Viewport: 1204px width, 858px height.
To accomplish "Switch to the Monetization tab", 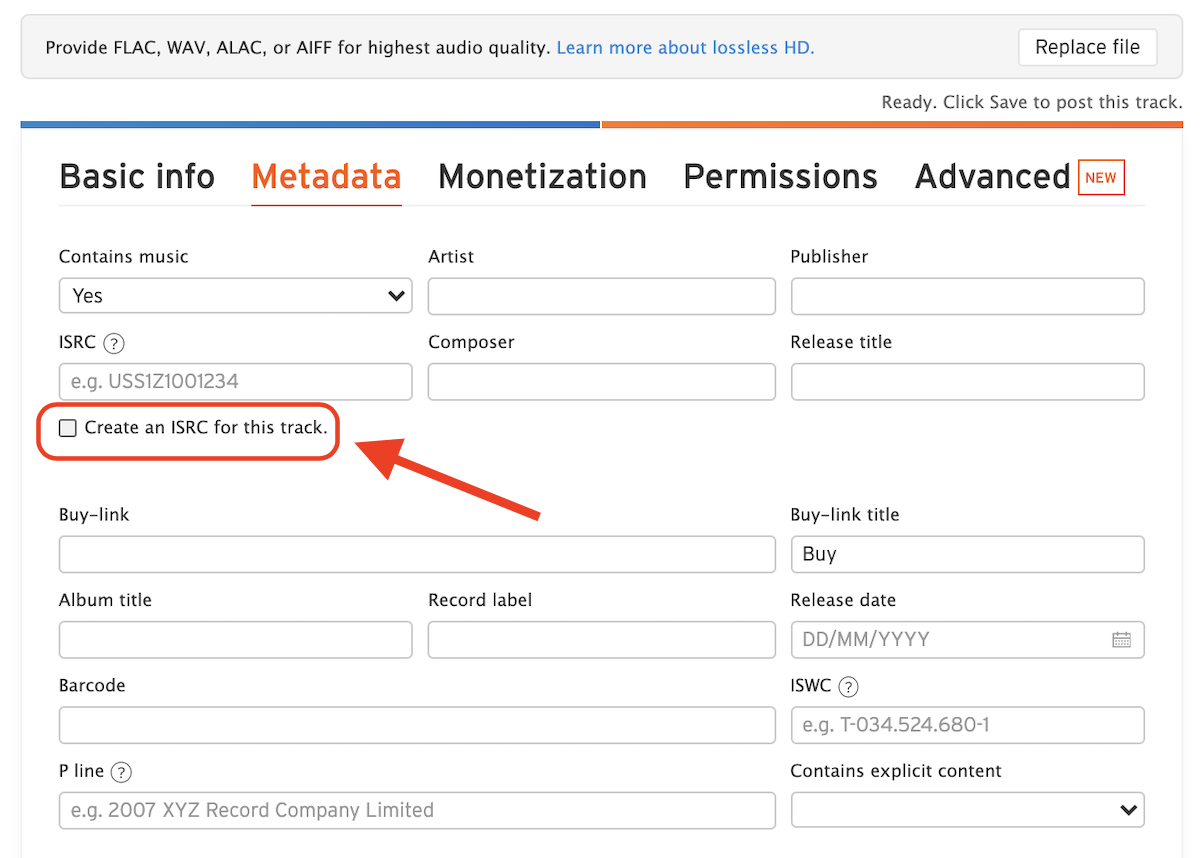I will (542, 176).
